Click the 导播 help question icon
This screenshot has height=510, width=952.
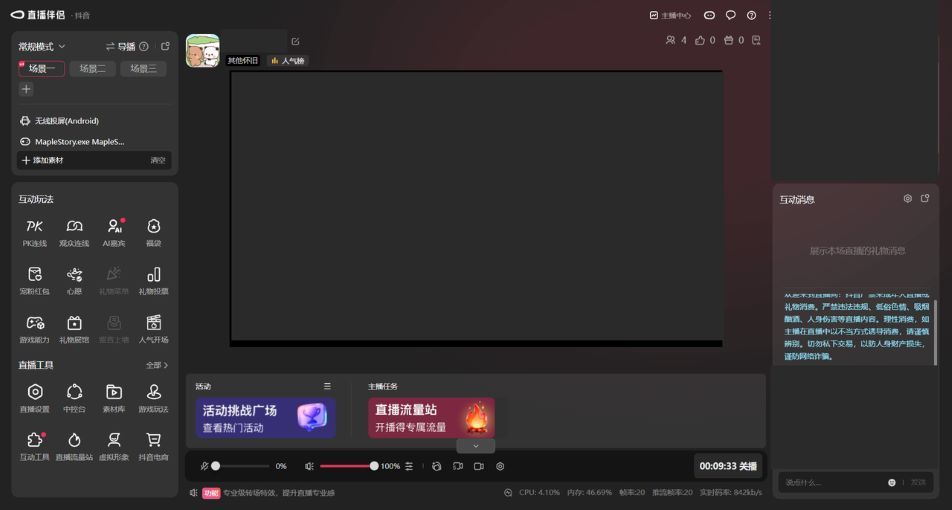click(144, 46)
